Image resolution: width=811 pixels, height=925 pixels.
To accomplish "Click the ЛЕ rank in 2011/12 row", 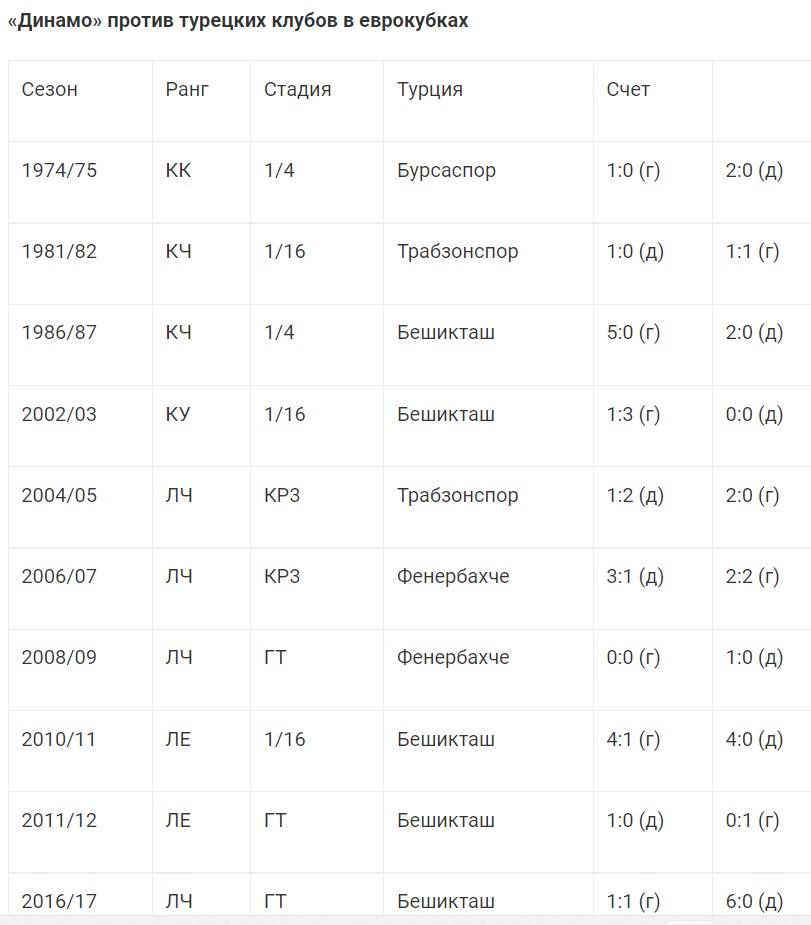I will pos(178,821).
